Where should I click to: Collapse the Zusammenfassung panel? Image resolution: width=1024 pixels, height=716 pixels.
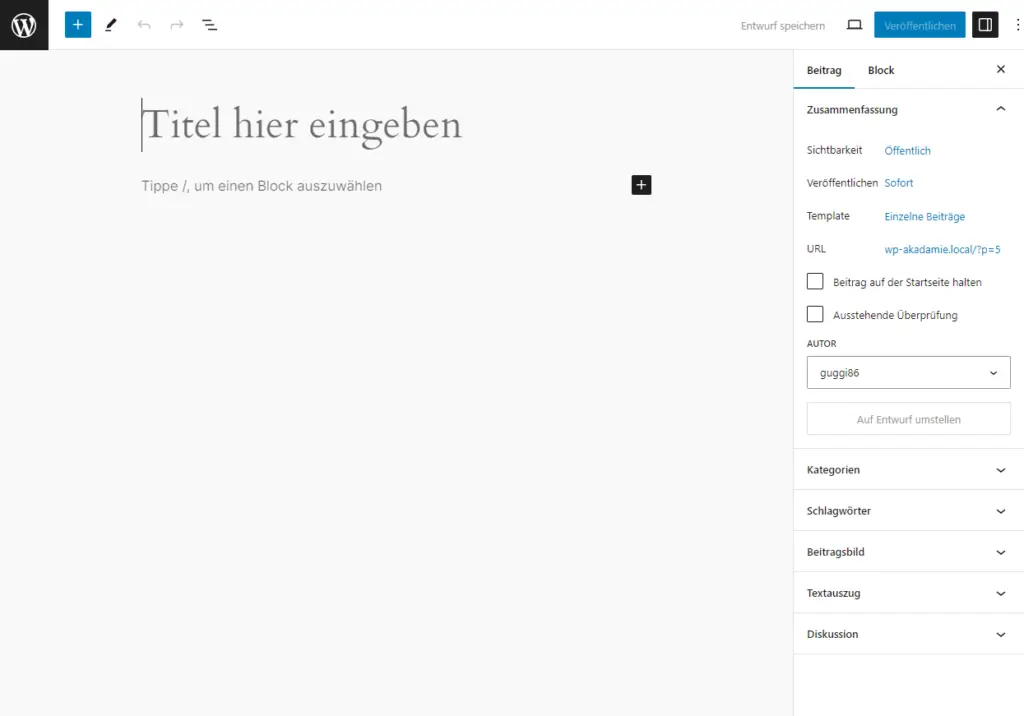tap(908, 109)
